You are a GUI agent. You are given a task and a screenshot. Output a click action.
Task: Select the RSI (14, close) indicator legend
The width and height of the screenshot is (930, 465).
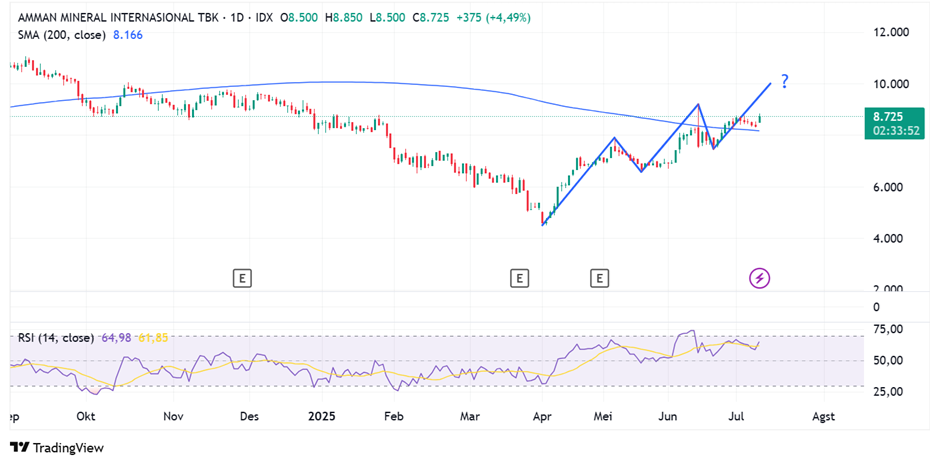pyautogui.click(x=56, y=338)
